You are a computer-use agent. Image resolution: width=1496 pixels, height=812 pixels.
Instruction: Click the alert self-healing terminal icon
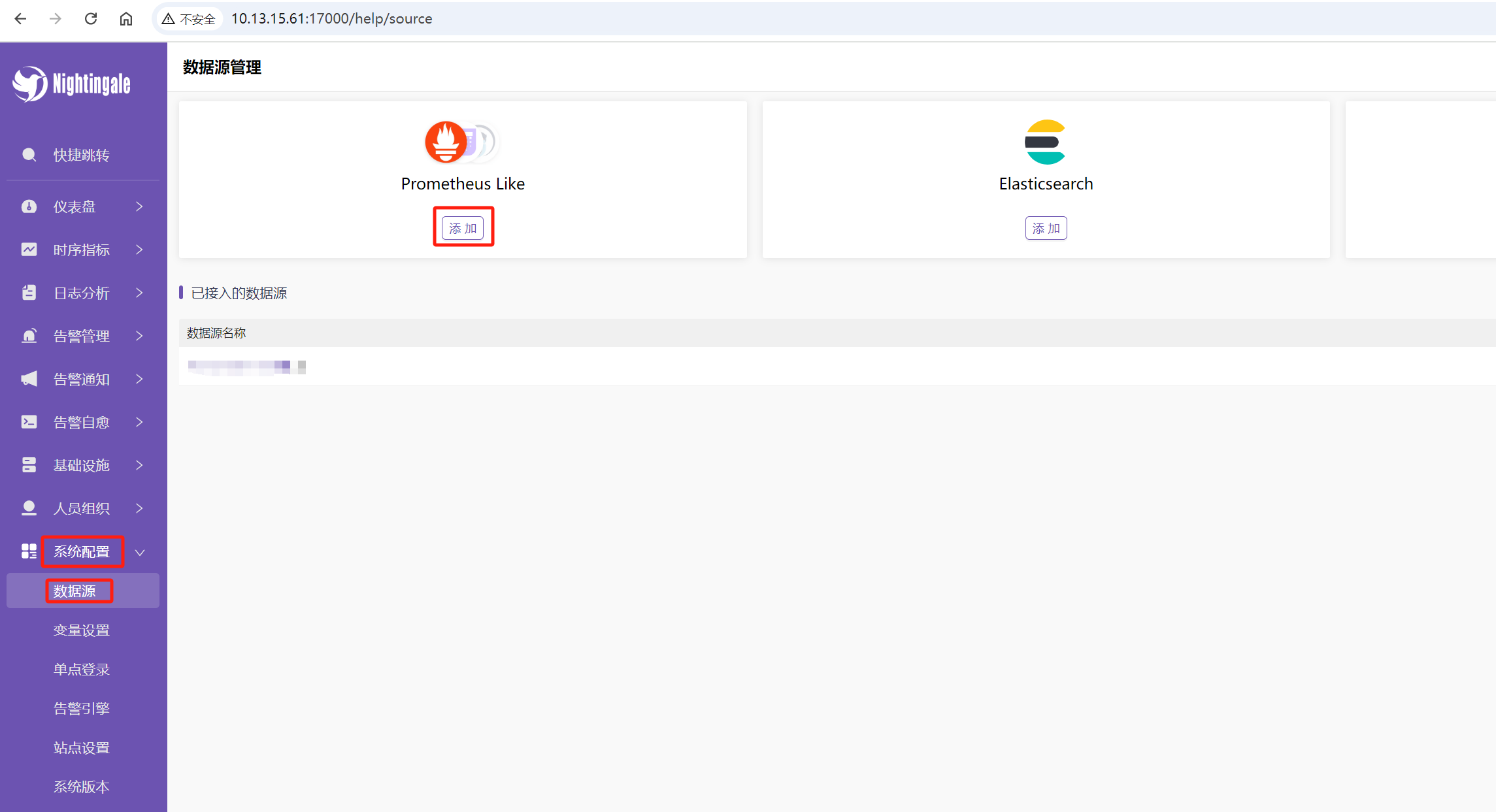[x=29, y=422]
